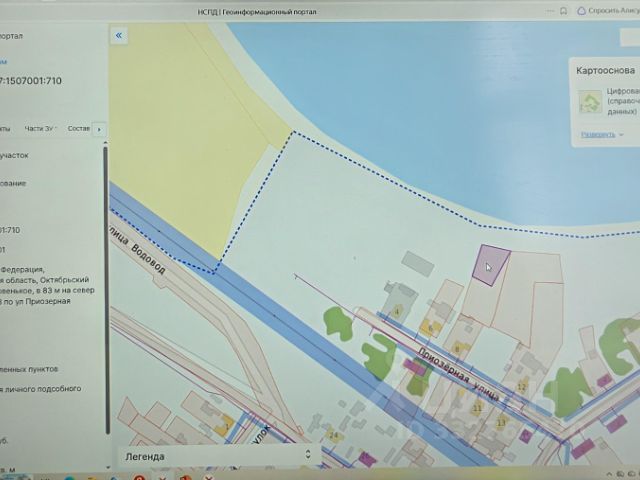Click the browser bookmark icon
Image resolution: width=640 pixels, height=480 pixels.
[x=564, y=11]
